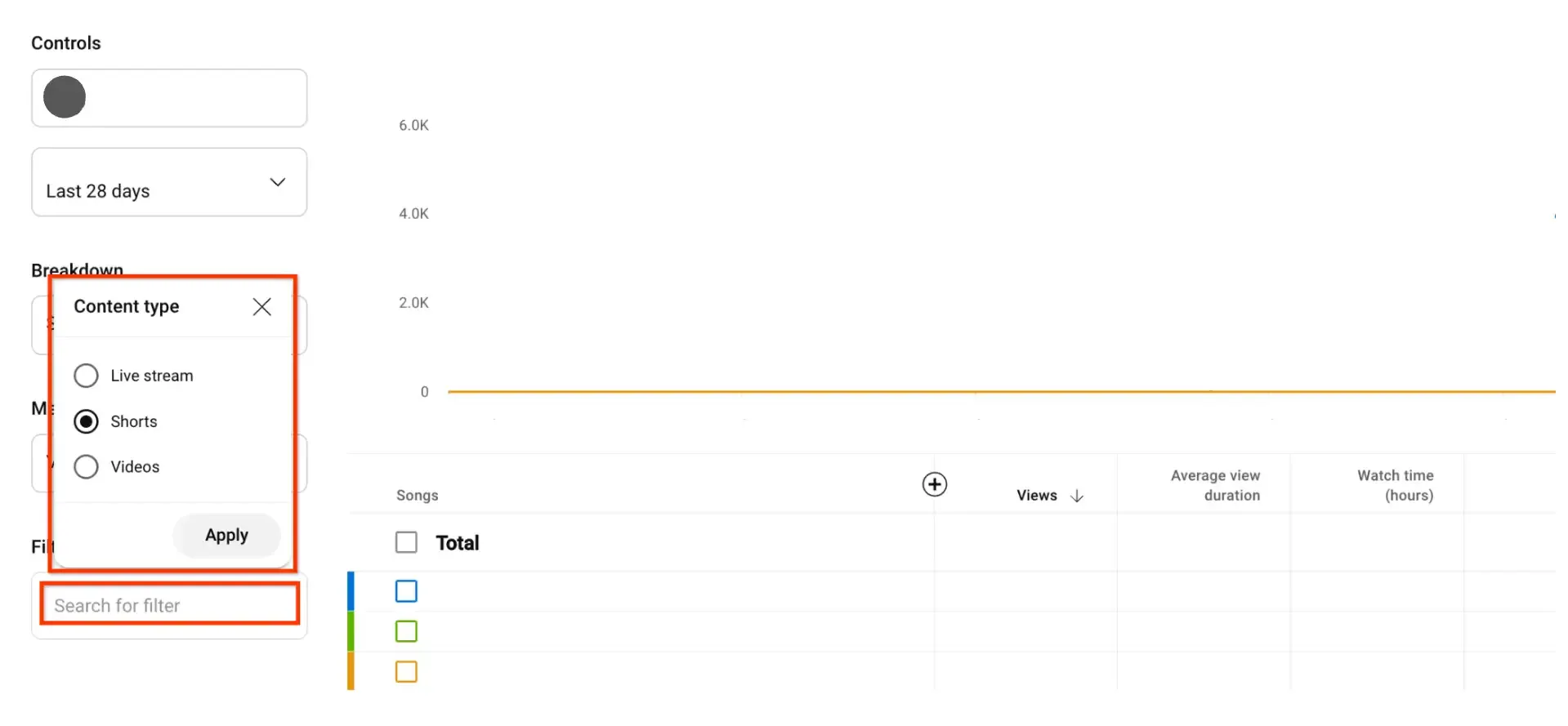
Task: Select the Live stream radio option
Action: tap(86, 376)
